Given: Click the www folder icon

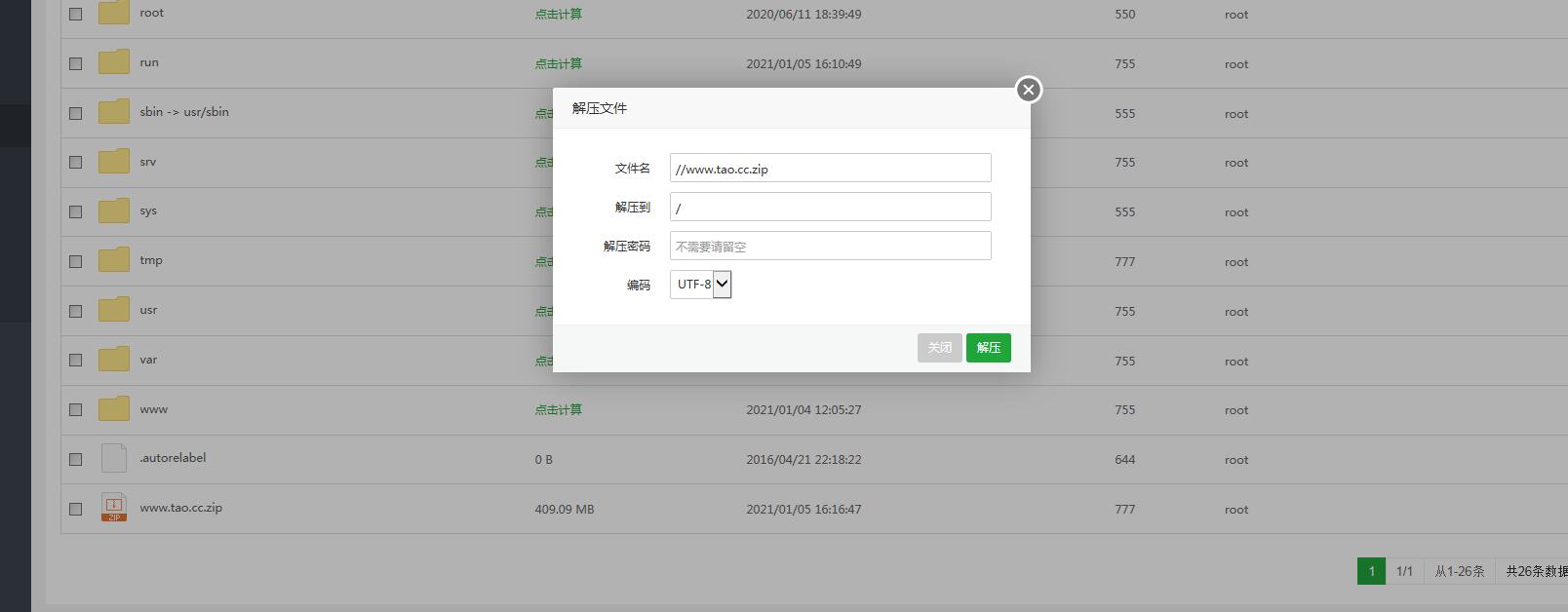Looking at the screenshot, I should pyautogui.click(x=114, y=409).
